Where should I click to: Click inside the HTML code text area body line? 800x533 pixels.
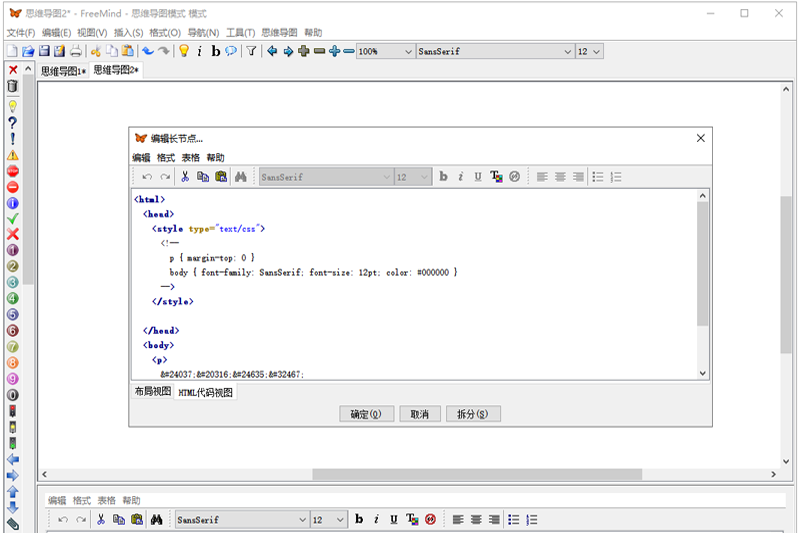[313, 272]
